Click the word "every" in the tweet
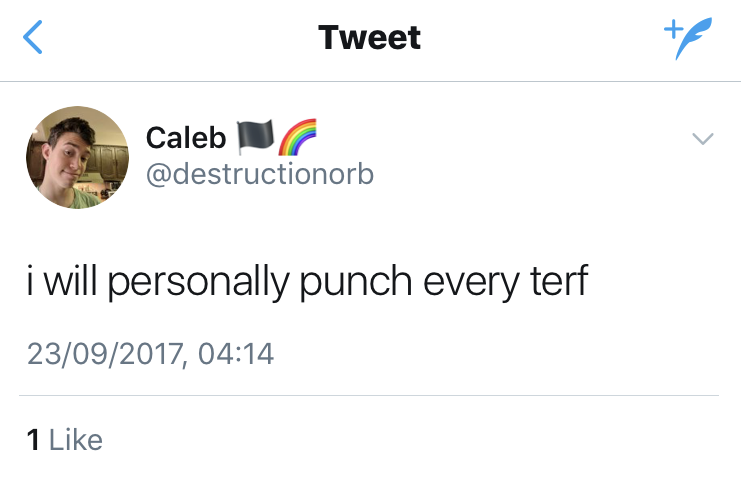 click(x=468, y=285)
